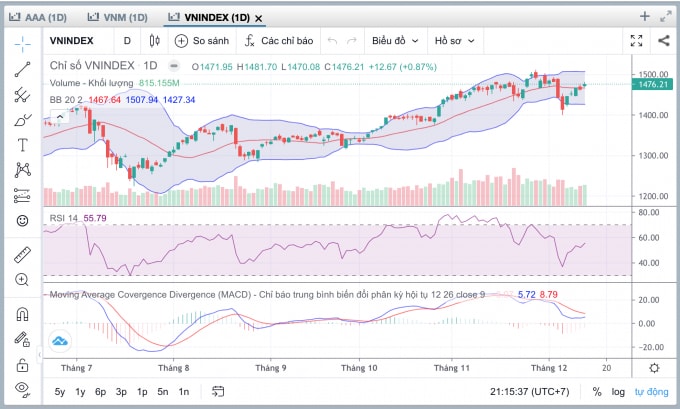Screen dimensions: 680x409
Task: Click the RSI 14 indicator legend
Action: point(64,218)
